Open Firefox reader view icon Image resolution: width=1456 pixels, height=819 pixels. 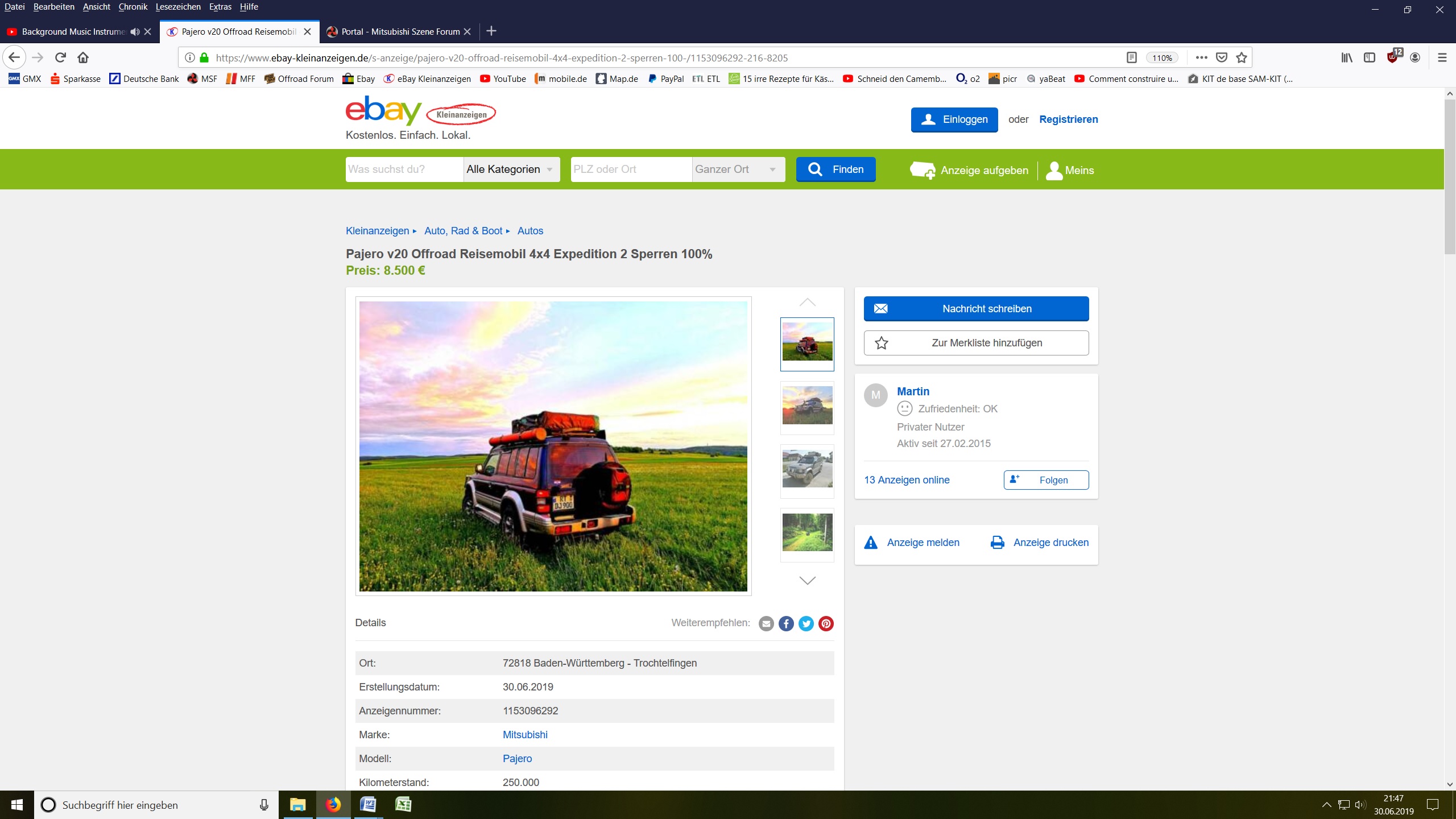[x=1131, y=57]
